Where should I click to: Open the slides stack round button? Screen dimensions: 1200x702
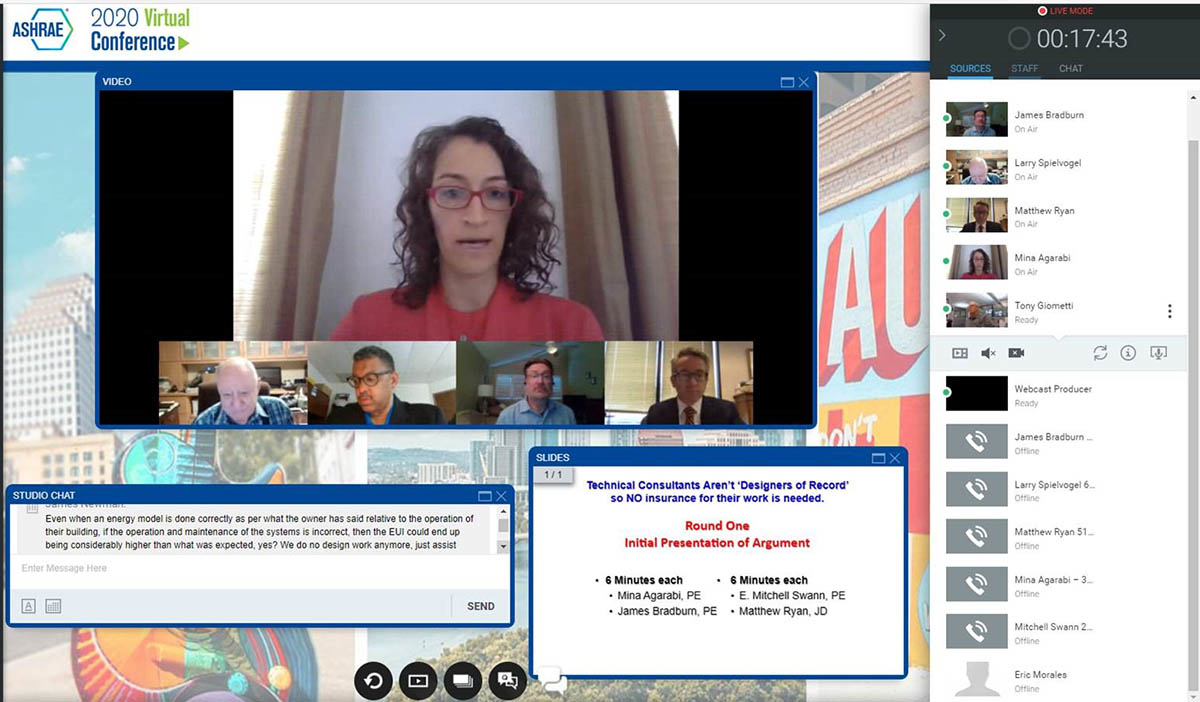[x=462, y=681]
